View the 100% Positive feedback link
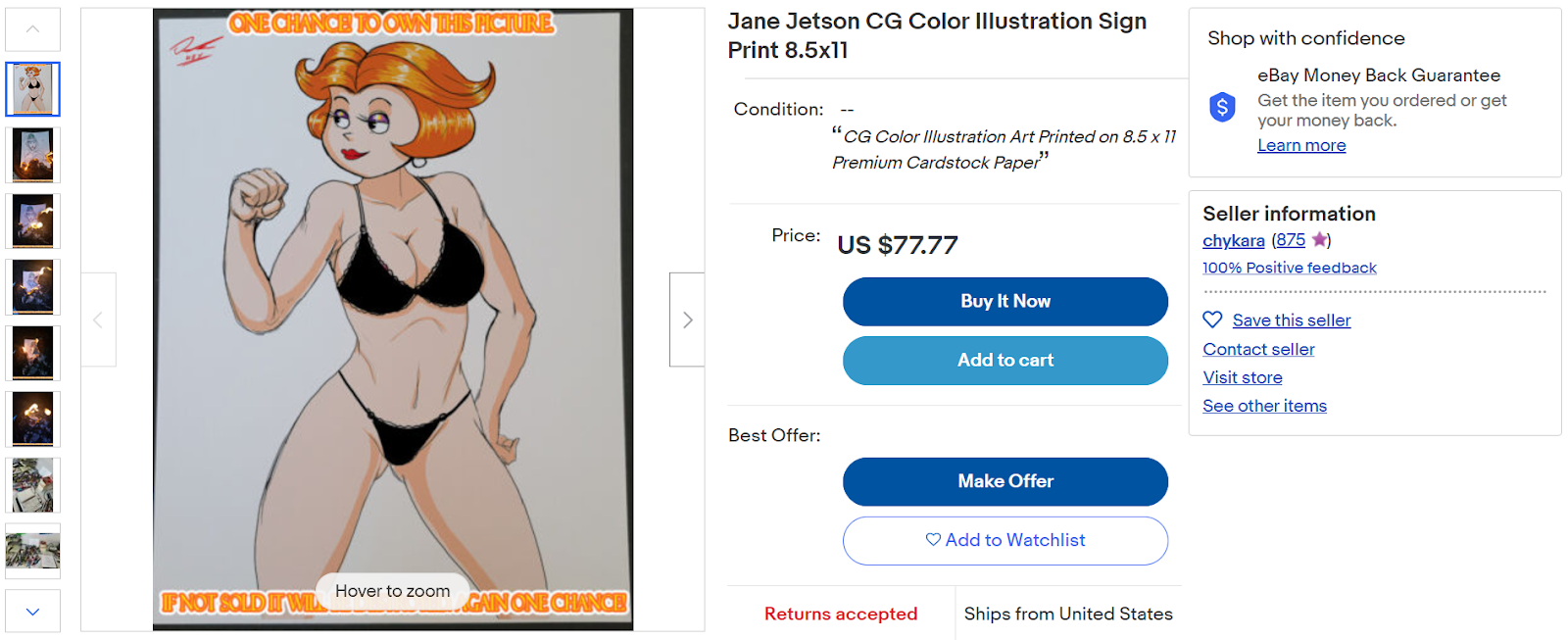Screen dimensions: 1568x640 click(x=1289, y=268)
